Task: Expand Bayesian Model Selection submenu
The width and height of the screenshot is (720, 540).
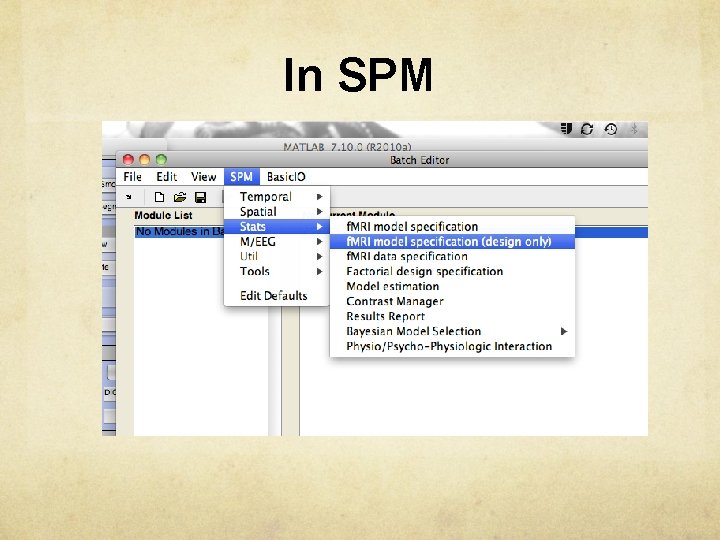Action: [452, 331]
